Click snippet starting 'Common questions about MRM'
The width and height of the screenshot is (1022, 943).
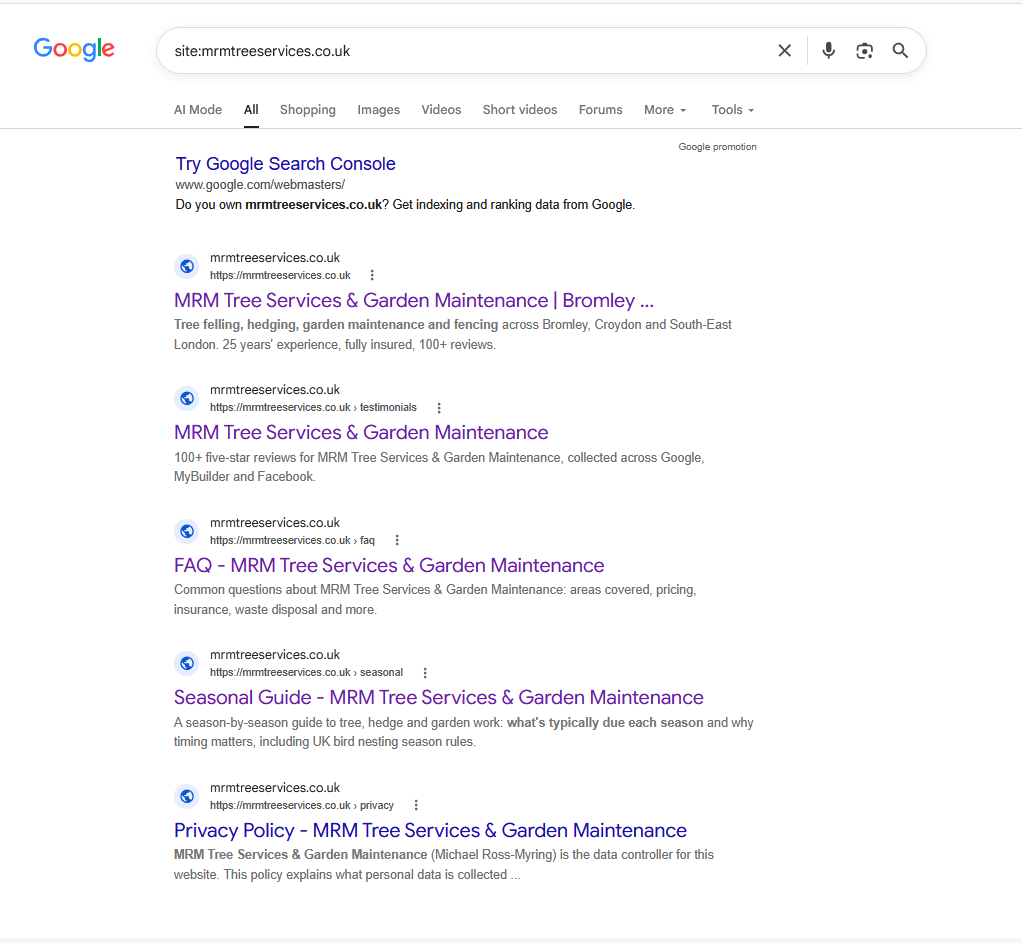click(435, 600)
